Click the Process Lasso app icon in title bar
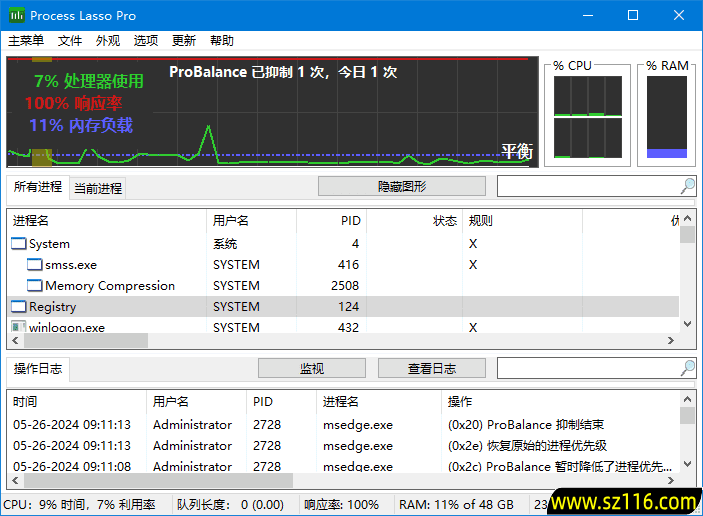The width and height of the screenshot is (703, 516). (17, 15)
